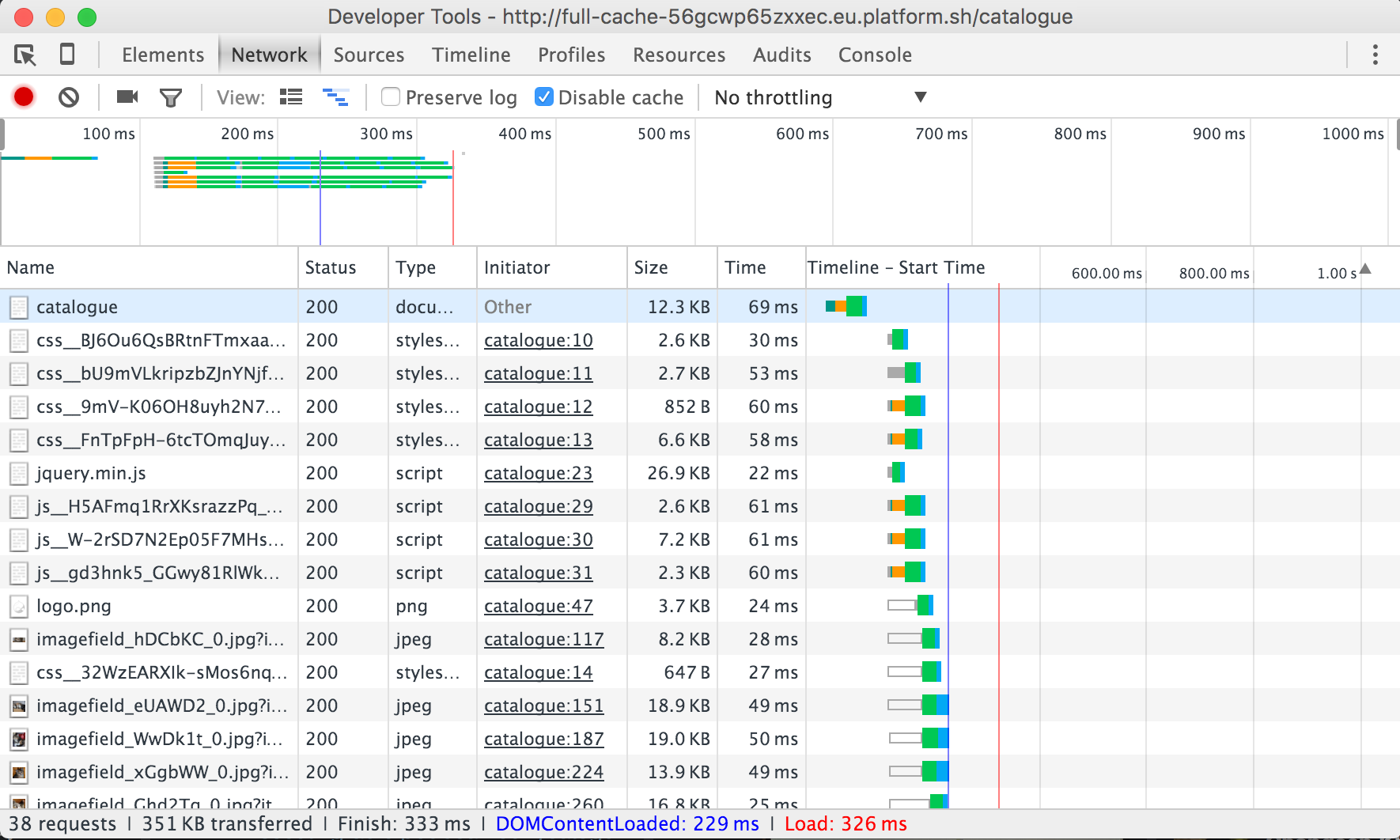Stop recording with the red record button
The image size is (1400, 840).
(x=24, y=97)
